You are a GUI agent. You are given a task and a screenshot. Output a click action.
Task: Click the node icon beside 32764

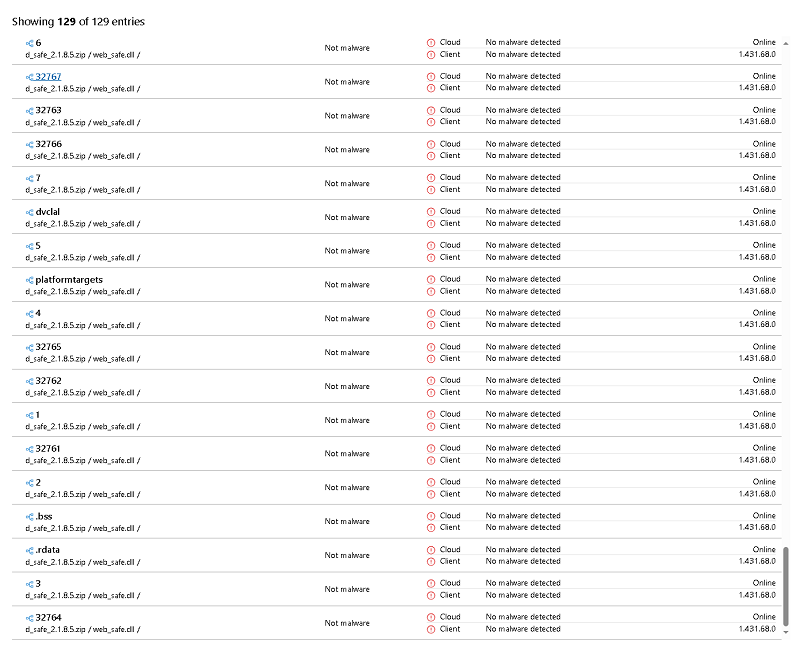click(30, 618)
